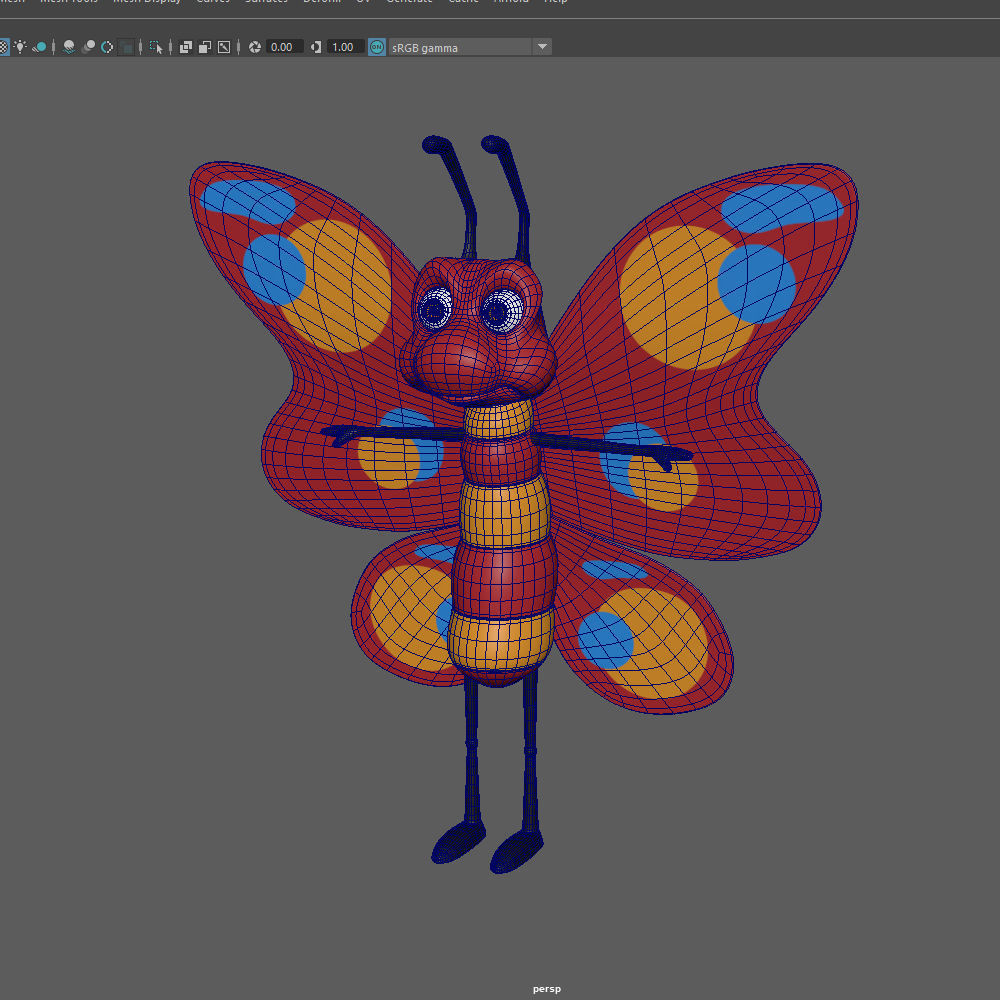Click the Gamma value field 1.00
This screenshot has height=1000, width=1000.
[x=345, y=47]
